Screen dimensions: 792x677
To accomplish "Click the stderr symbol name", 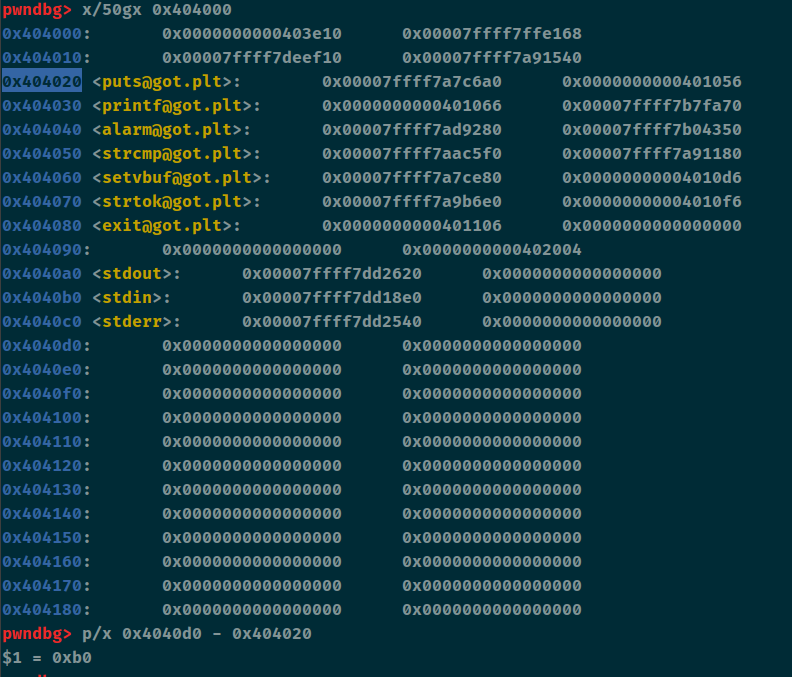I will pos(132,321).
